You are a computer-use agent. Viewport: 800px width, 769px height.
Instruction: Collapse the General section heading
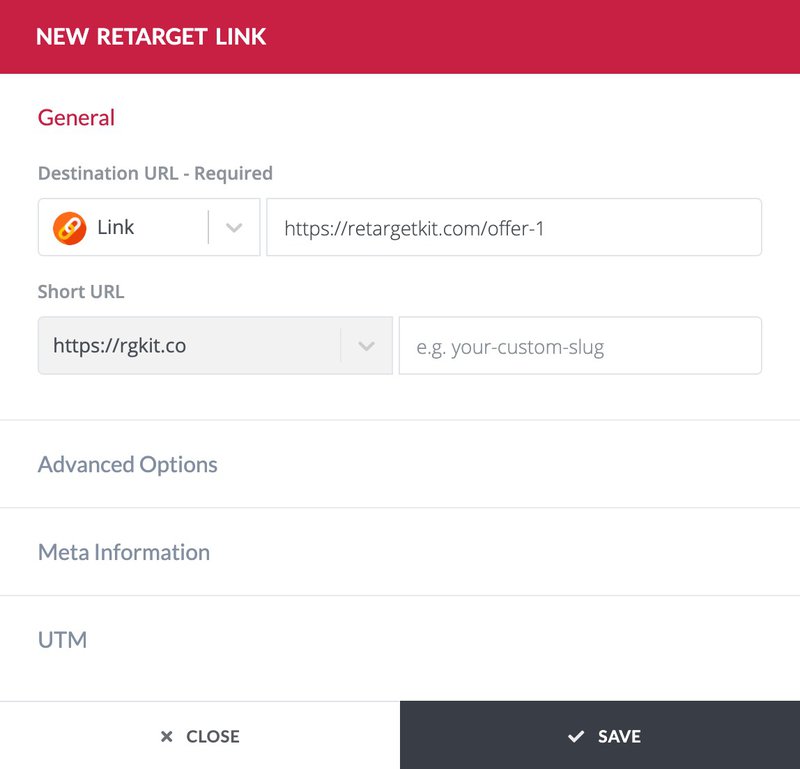pos(76,118)
